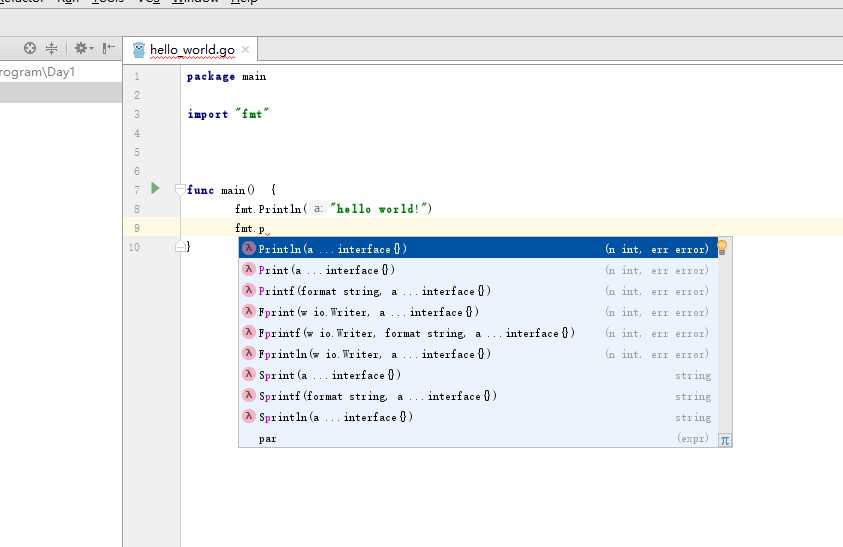Image resolution: width=843 pixels, height=547 pixels.
Task: Run main function via green gutter arrow
Action: (155, 188)
